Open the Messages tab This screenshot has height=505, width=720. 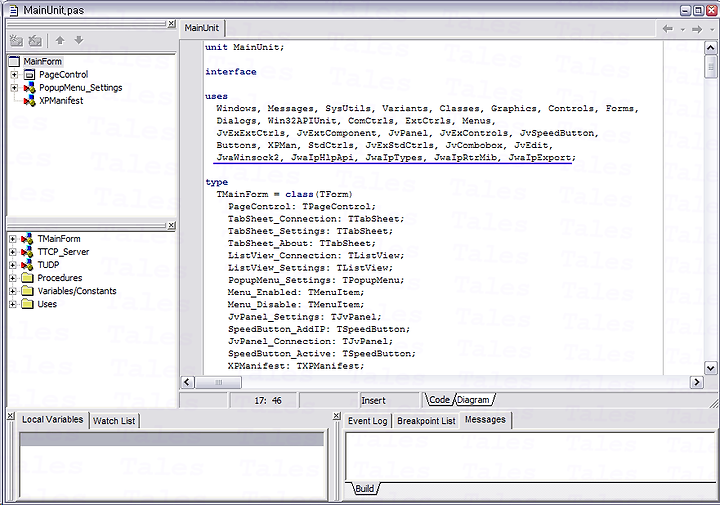pyautogui.click(x=485, y=420)
